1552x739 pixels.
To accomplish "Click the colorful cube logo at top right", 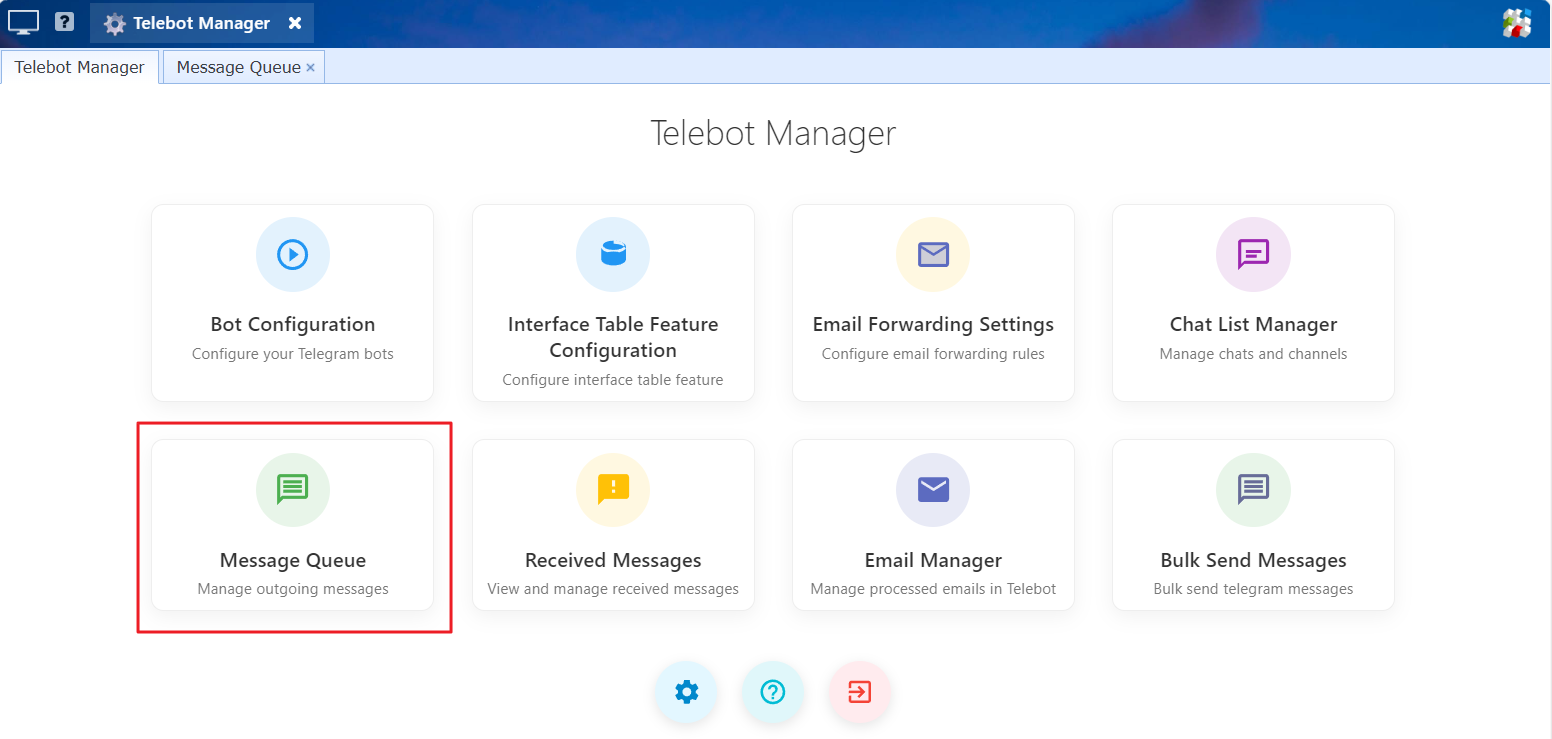I will [x=1517, y=23].
